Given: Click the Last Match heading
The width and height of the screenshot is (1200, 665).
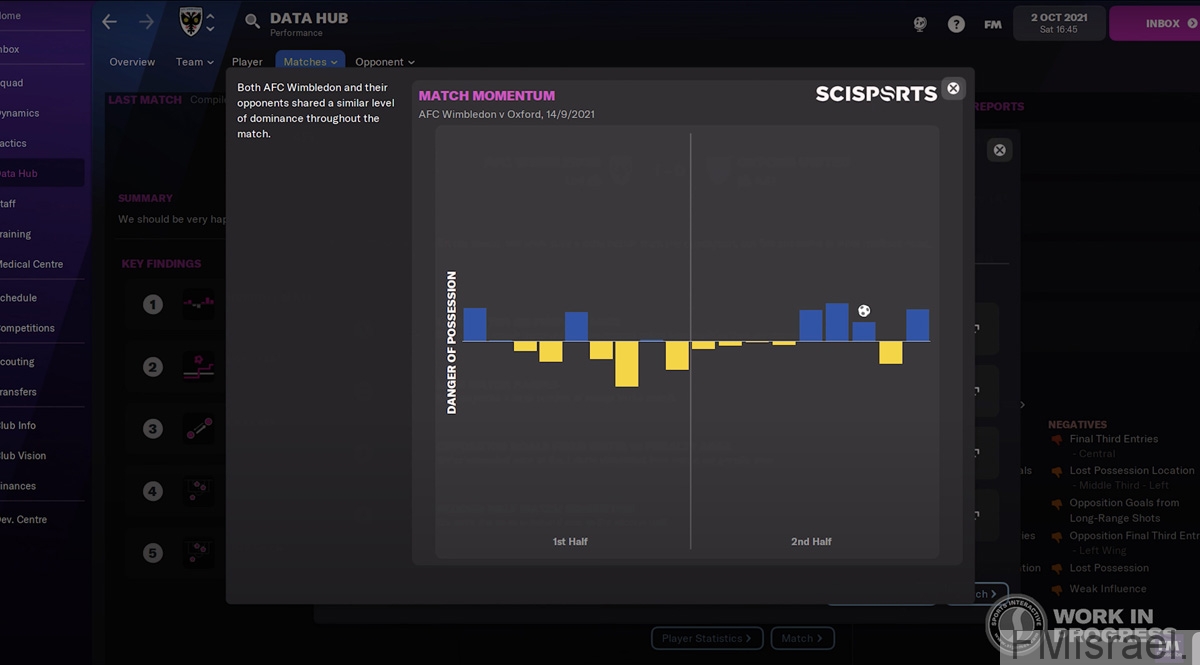Looking at the screenshot, I should [145, 100].
